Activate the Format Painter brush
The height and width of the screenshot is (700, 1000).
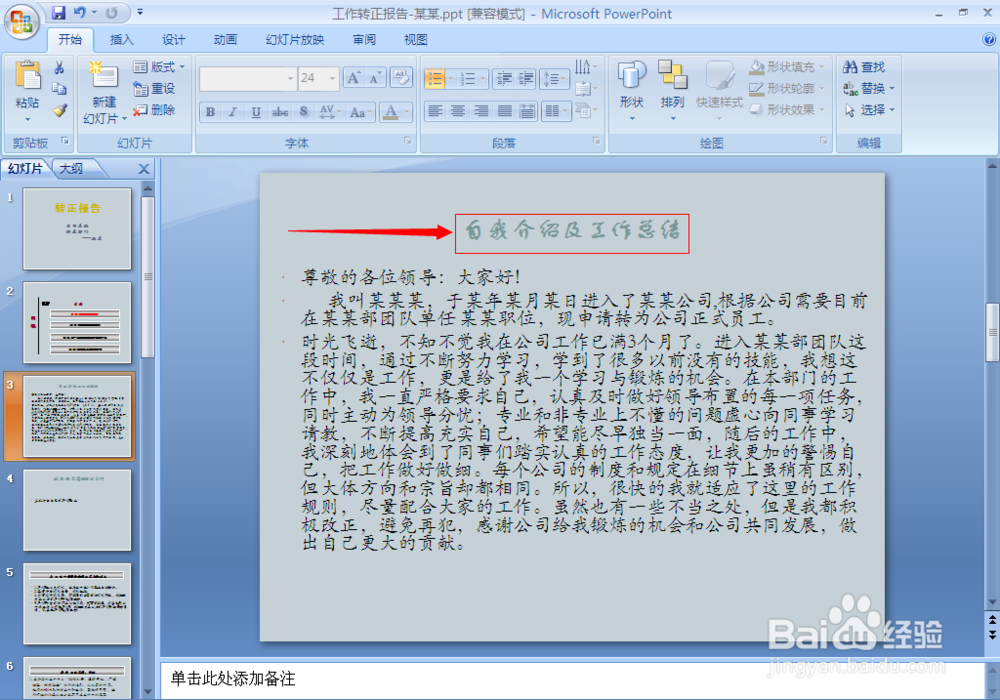59,110
